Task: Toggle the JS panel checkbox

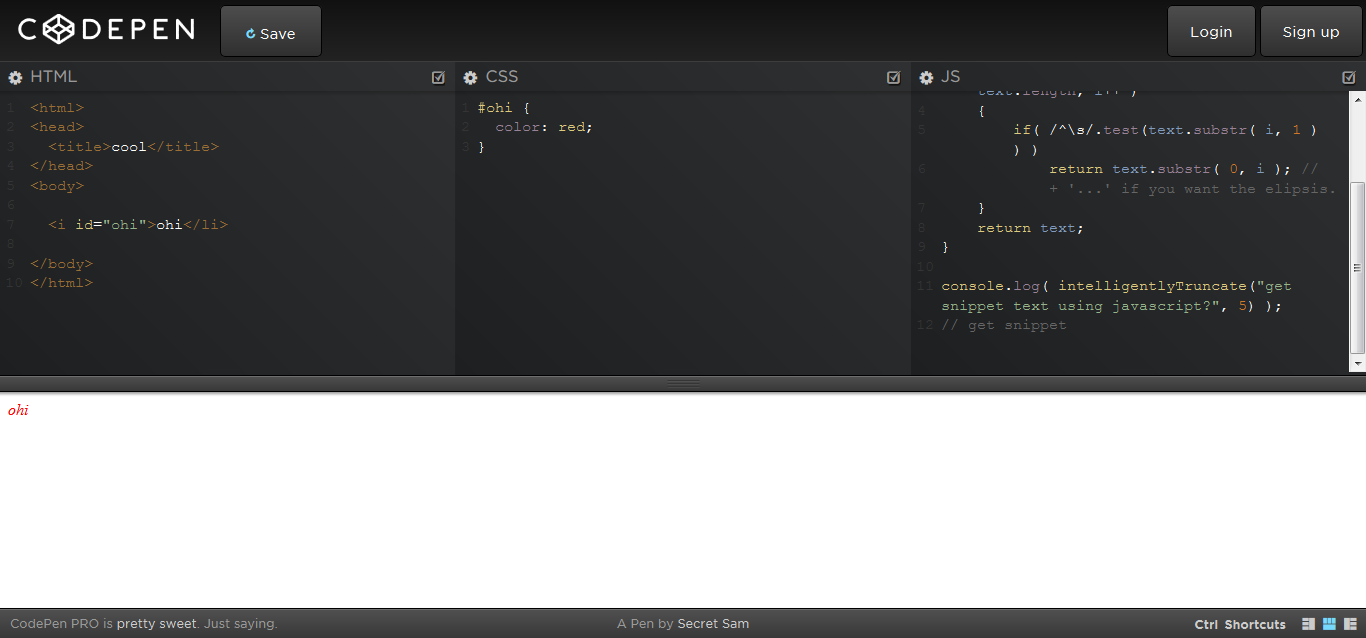Action: point(1349,77)
